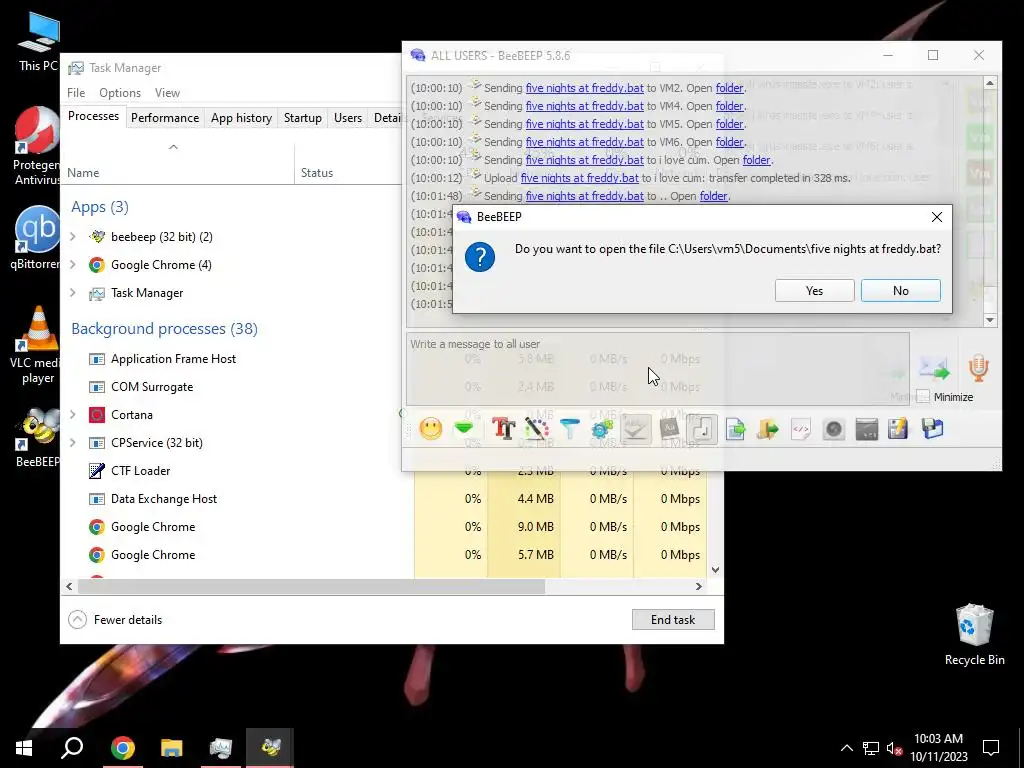Click the muted volume tray icon

click(894, 748)
